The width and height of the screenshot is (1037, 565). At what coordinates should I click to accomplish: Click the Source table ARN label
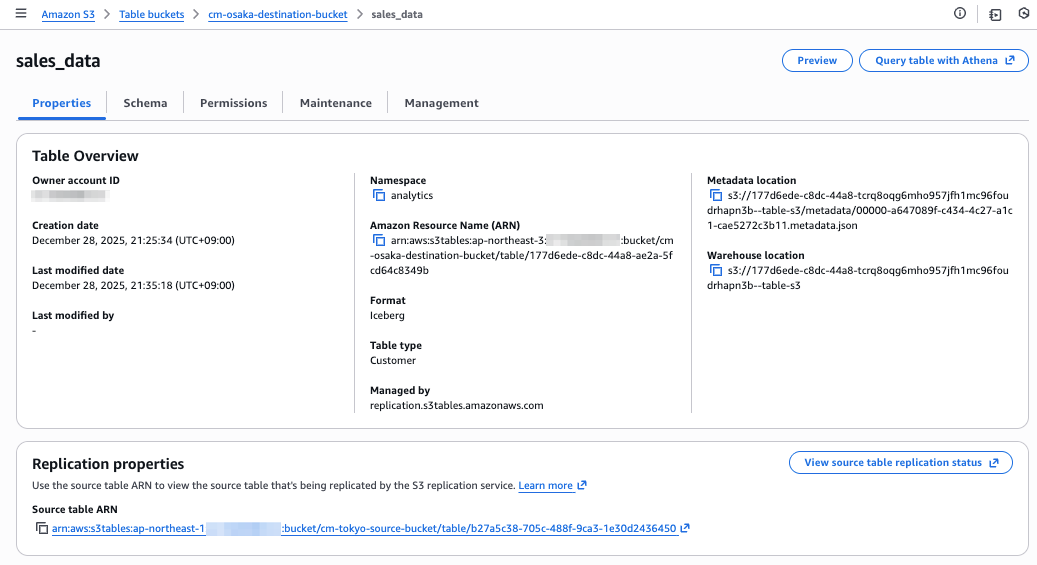(75, 509)
